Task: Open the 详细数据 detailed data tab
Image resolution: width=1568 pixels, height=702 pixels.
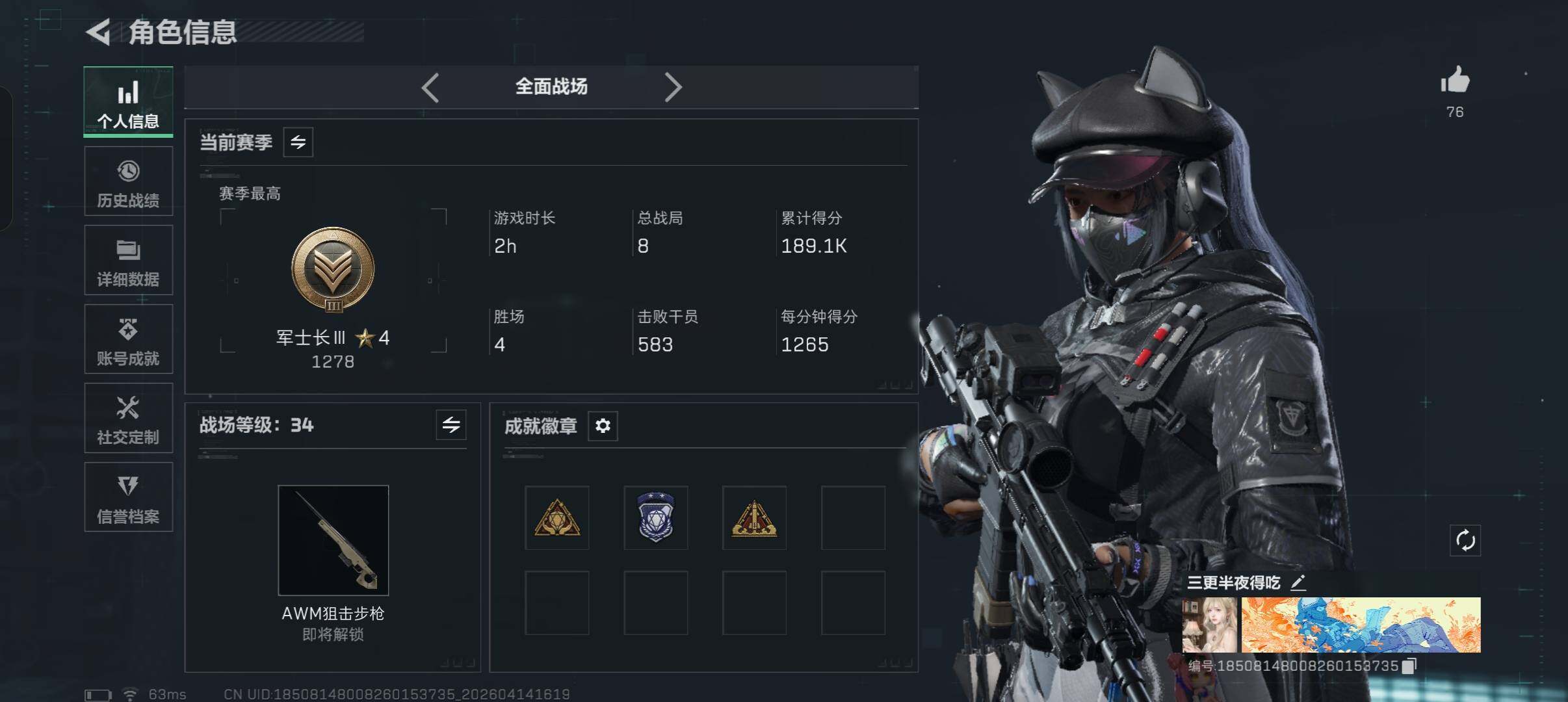Action: point(128,260)
